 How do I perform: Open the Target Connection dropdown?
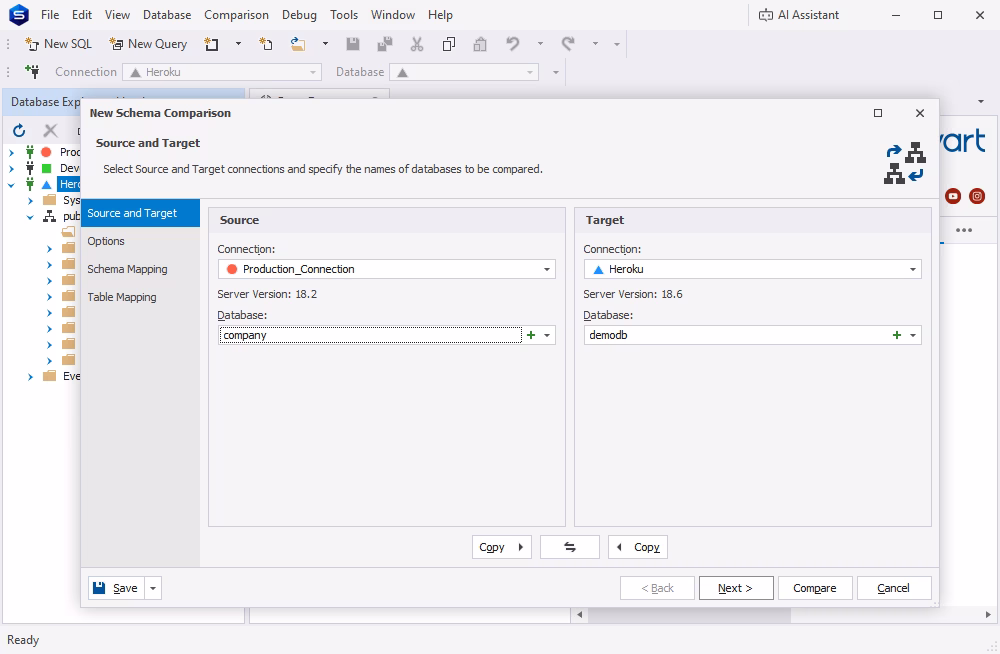coord(913,269)
